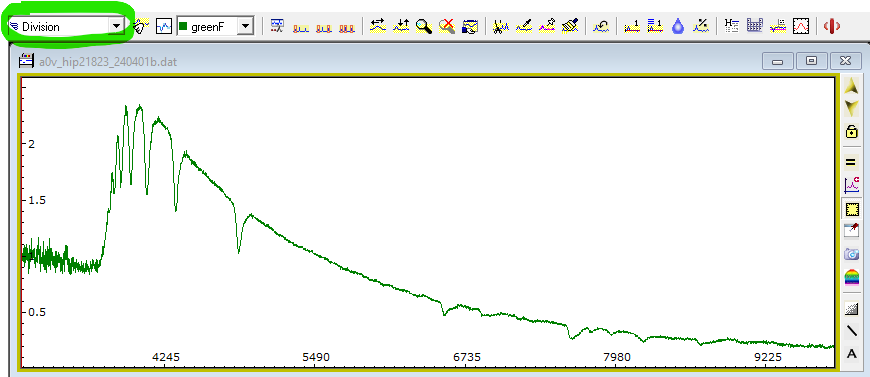Click the green color swatch beside greenF
Screen dimensions: 870x377
183,26
